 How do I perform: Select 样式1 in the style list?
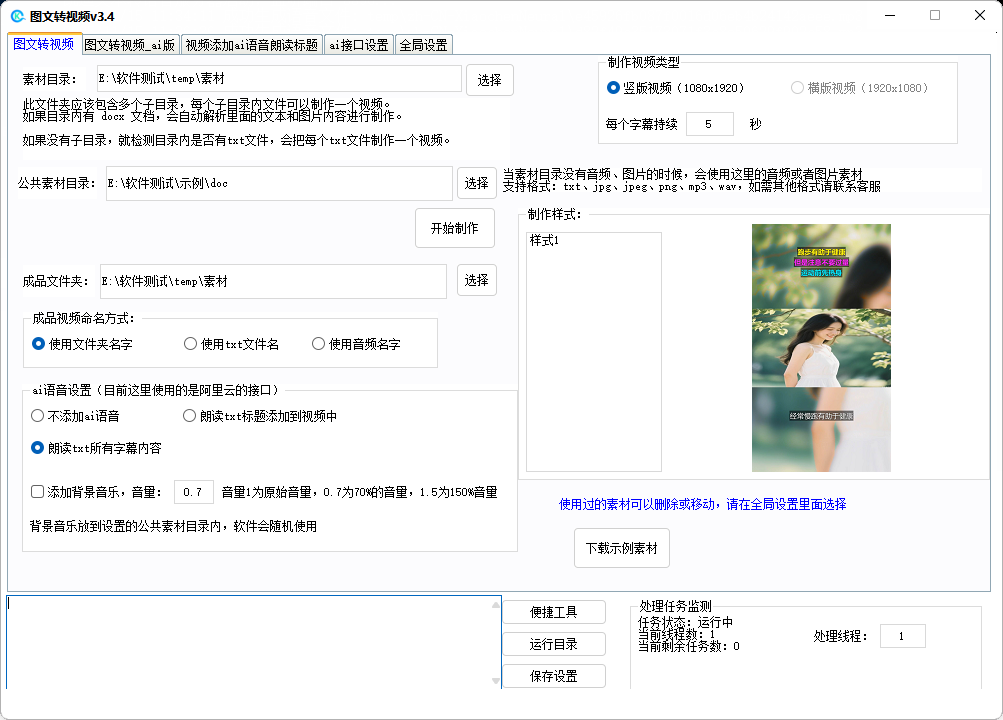click(545, 241)
